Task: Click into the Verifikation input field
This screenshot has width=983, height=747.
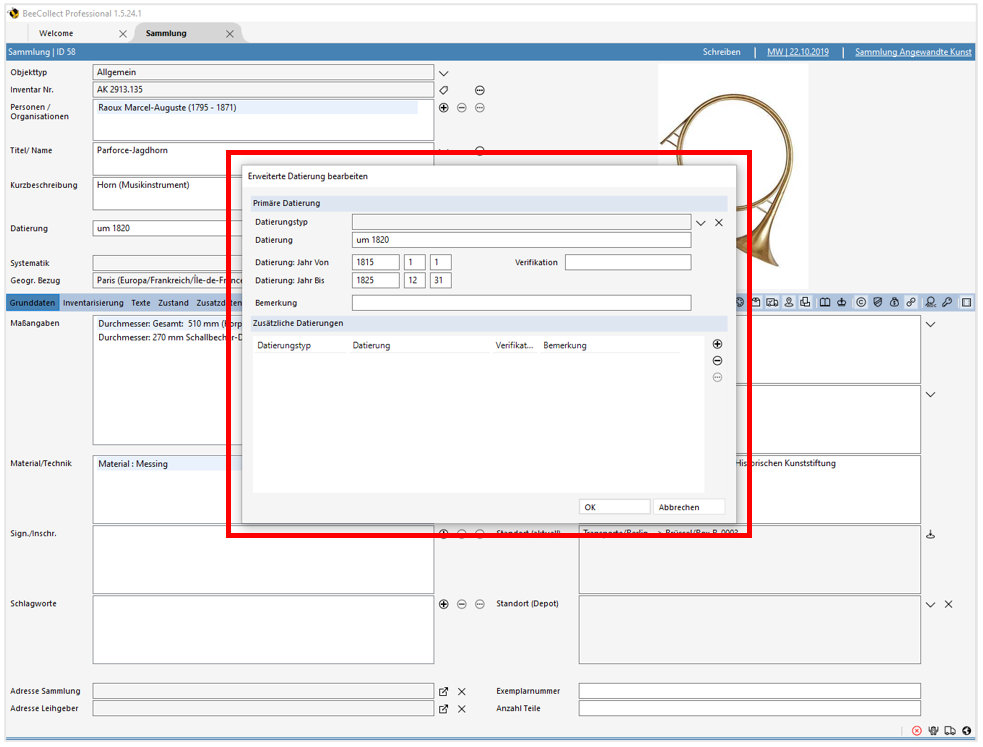Action: [627, 262]
